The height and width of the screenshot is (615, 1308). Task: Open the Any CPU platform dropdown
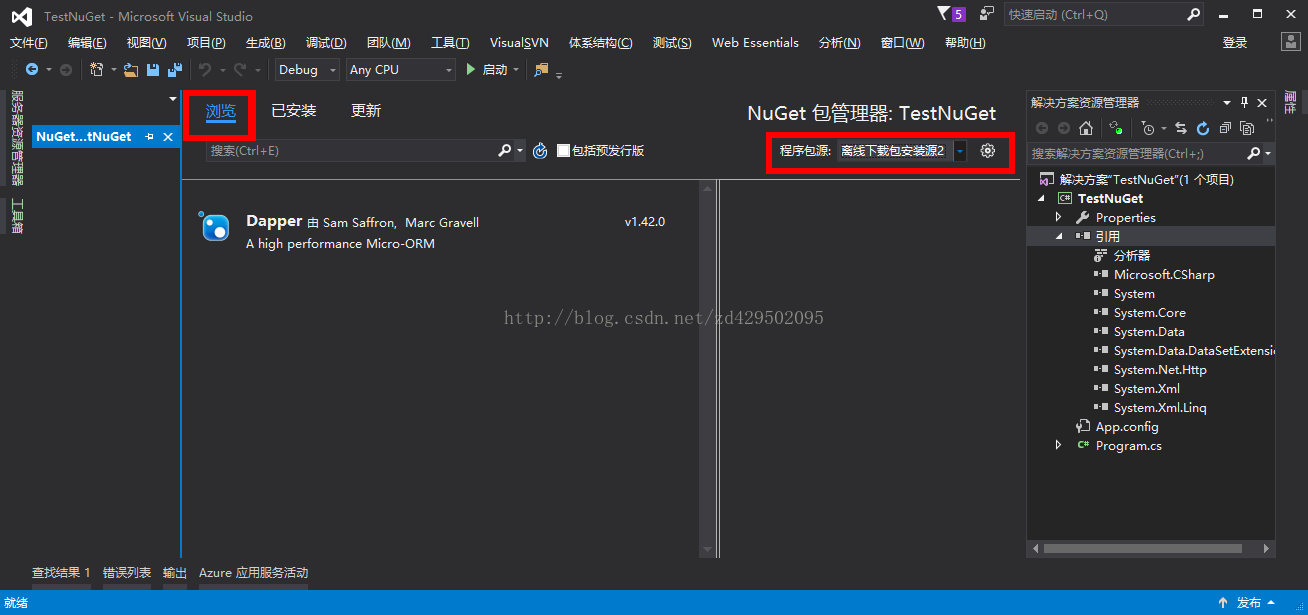[401, 70]
